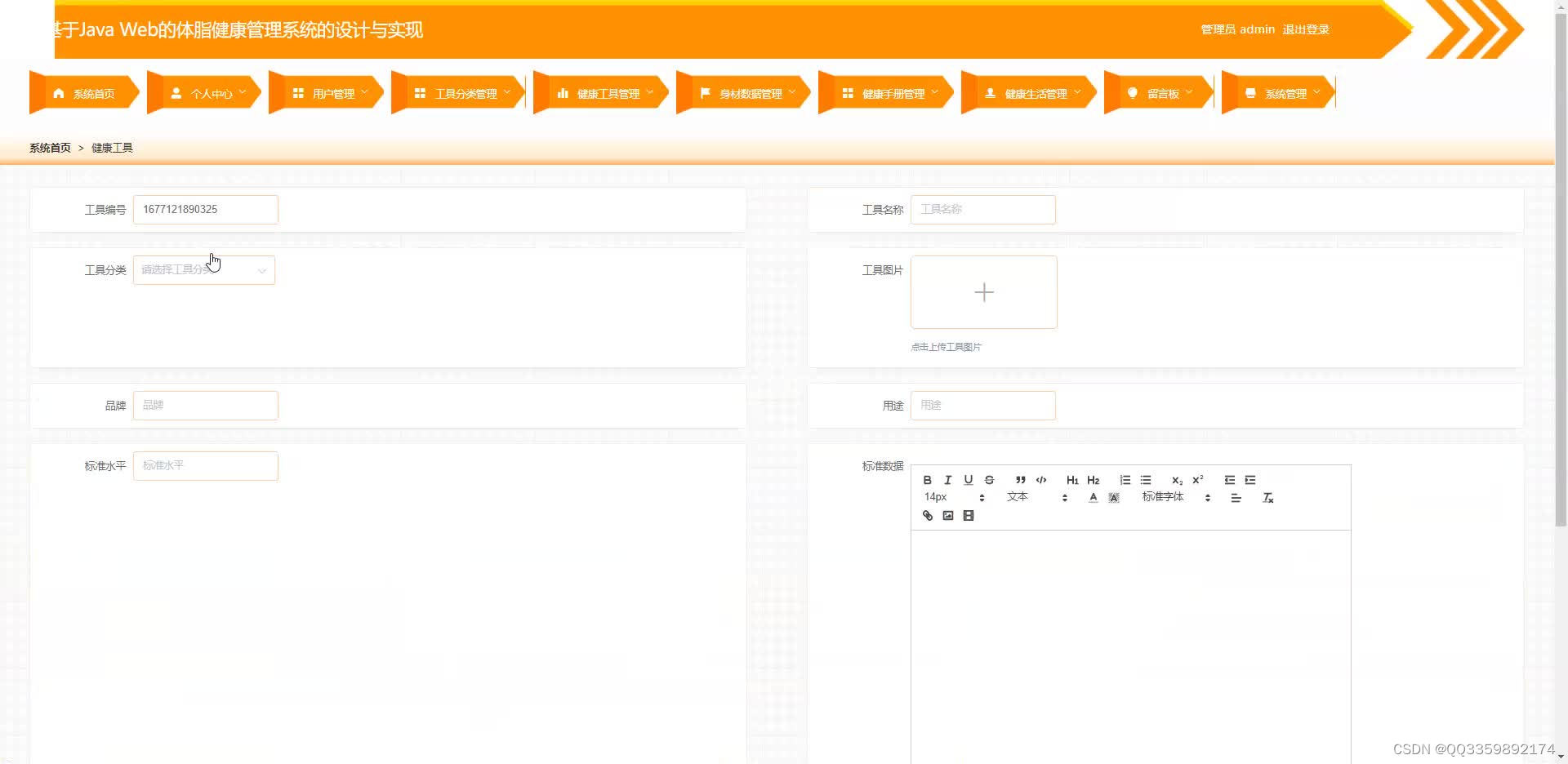Viewport: 1568px width, 764px height.
Task: Insert an image in the editor
Action: pos(947,516)
